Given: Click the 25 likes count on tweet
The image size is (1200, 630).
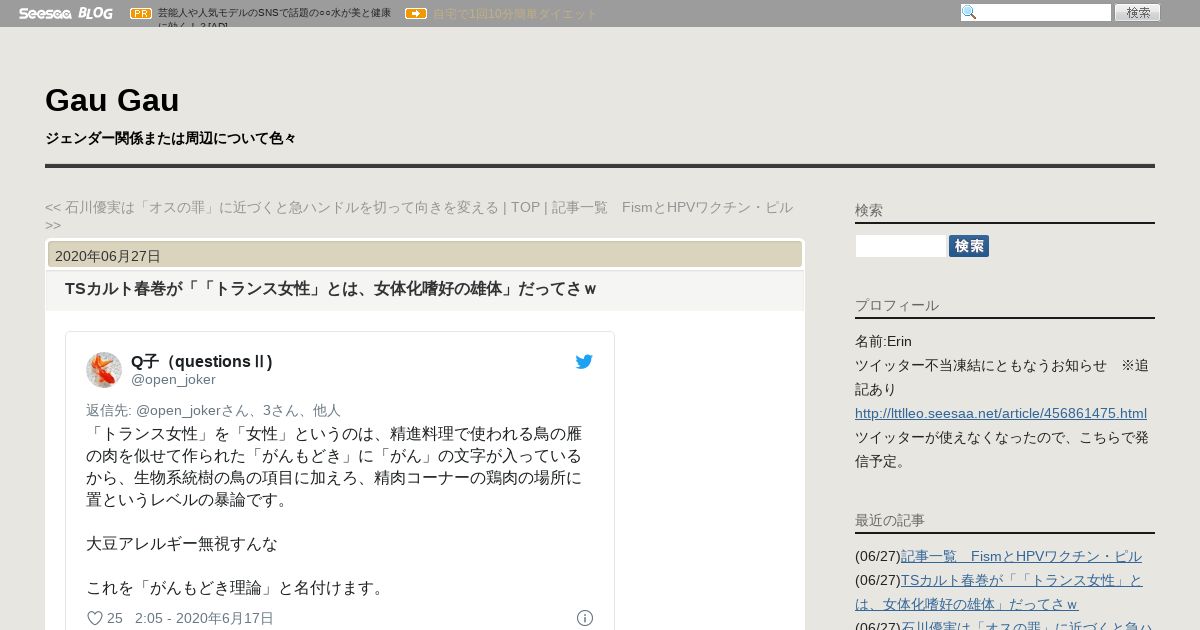Looking at the screenshot, I should point(115,618).
